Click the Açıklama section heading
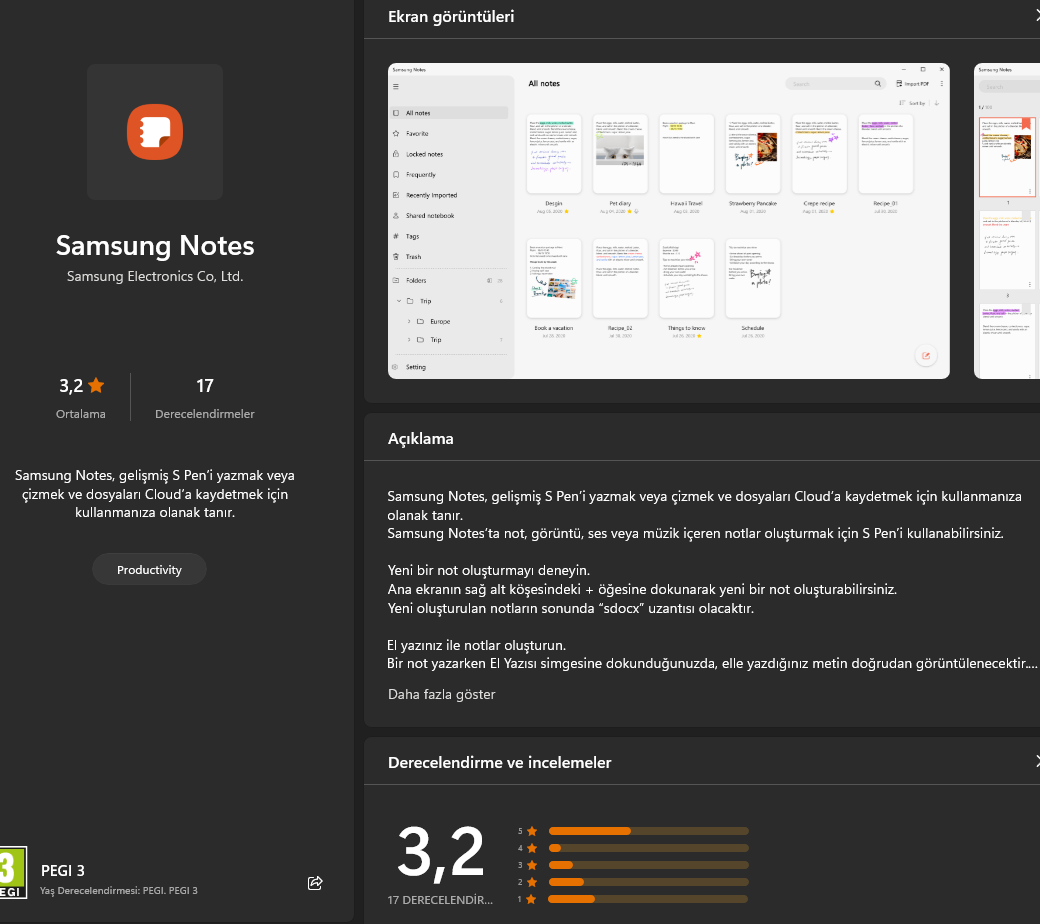This screenshot has width=1040, height=924. [x=421, y=438]
